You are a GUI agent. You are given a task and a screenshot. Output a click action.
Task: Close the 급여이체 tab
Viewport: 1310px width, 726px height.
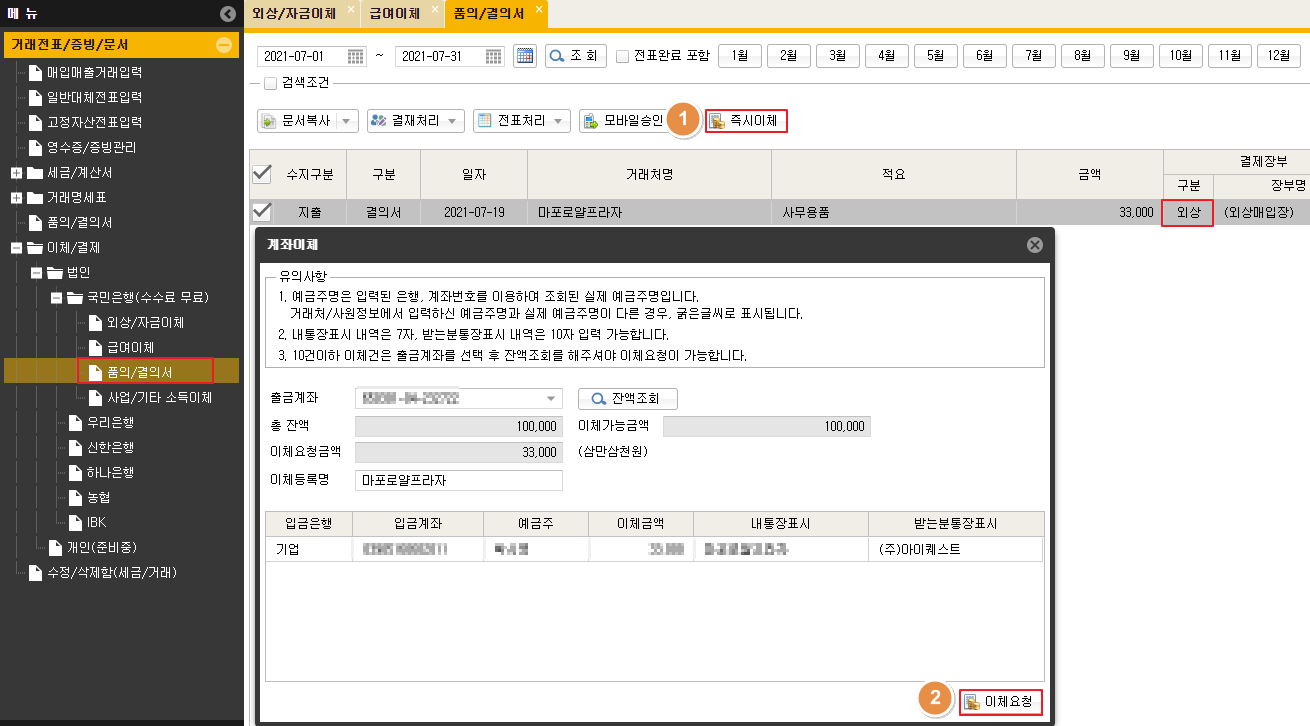pos(435,9)
